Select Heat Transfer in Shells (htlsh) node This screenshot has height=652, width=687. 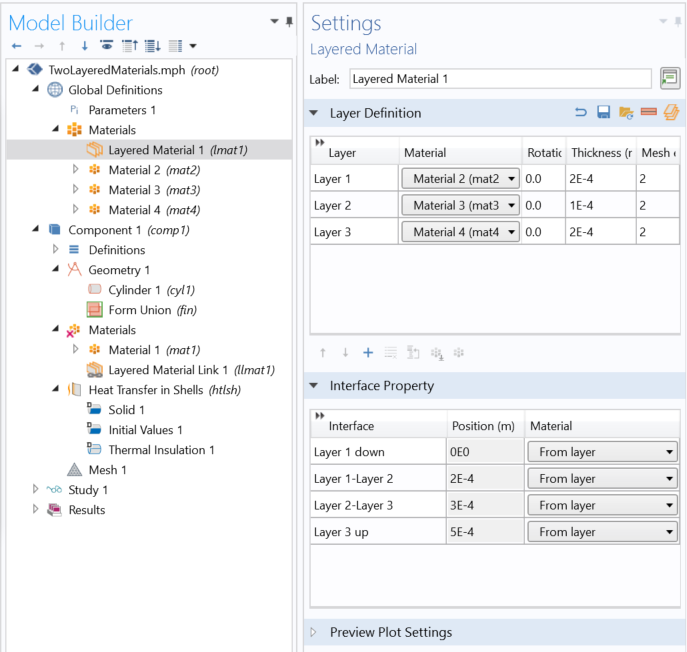point(165,390)
